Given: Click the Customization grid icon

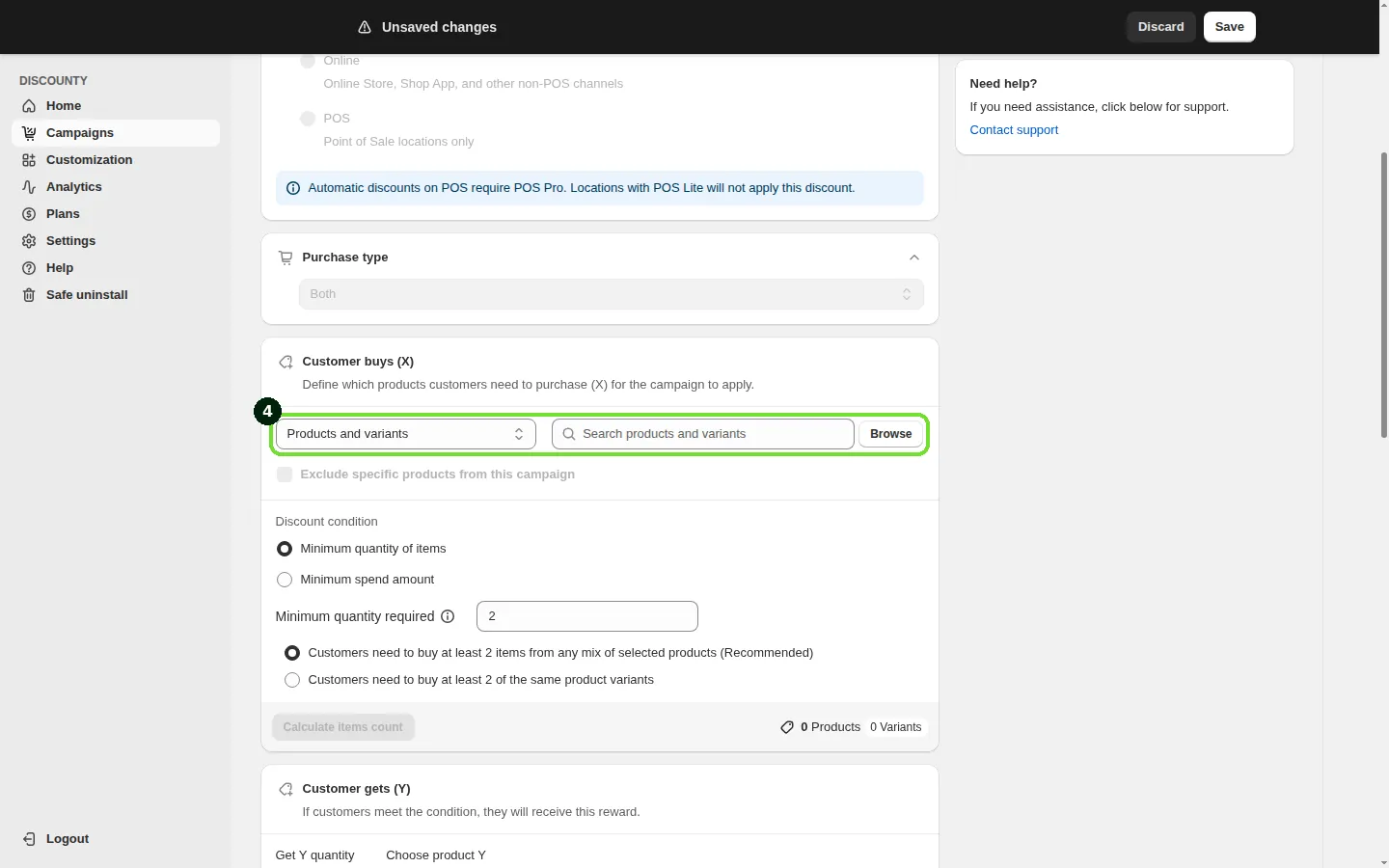Looking at the screenshot, I should [29, 160].
